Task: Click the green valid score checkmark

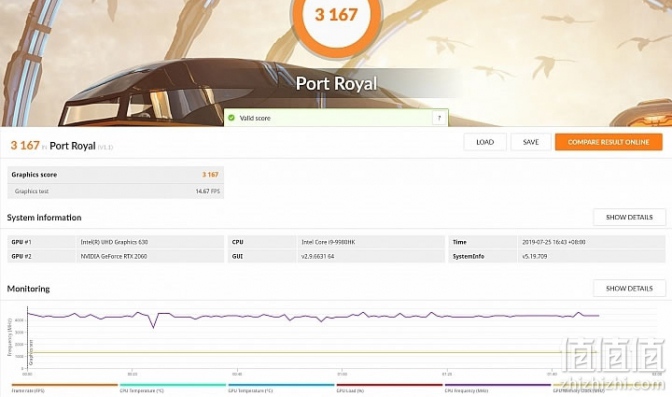Action: [231, 118]
